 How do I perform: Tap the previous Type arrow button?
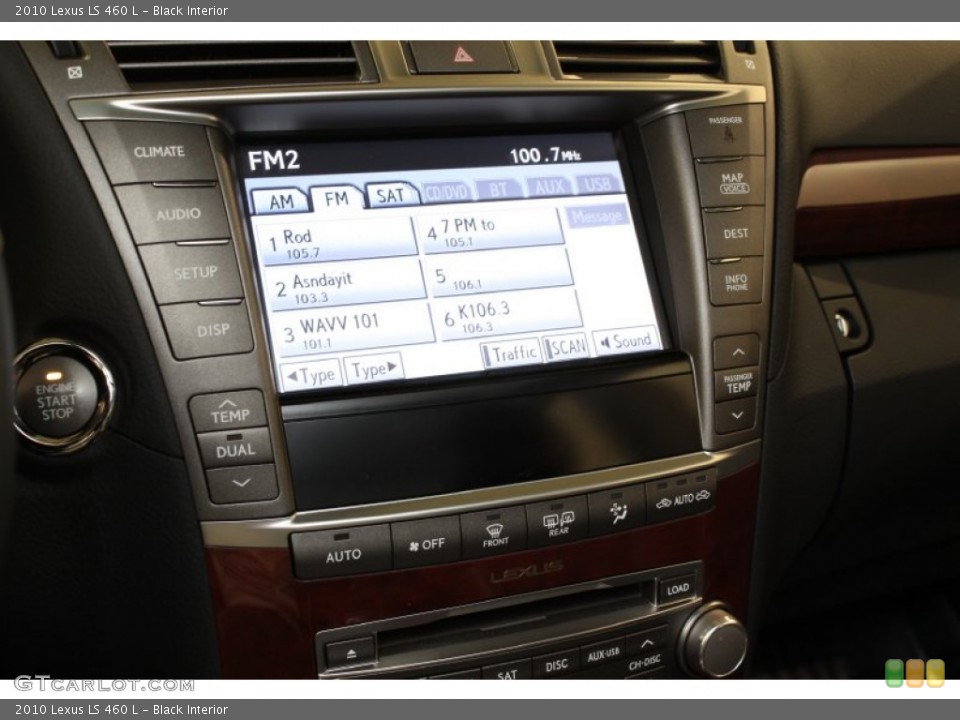click(309, 375)
